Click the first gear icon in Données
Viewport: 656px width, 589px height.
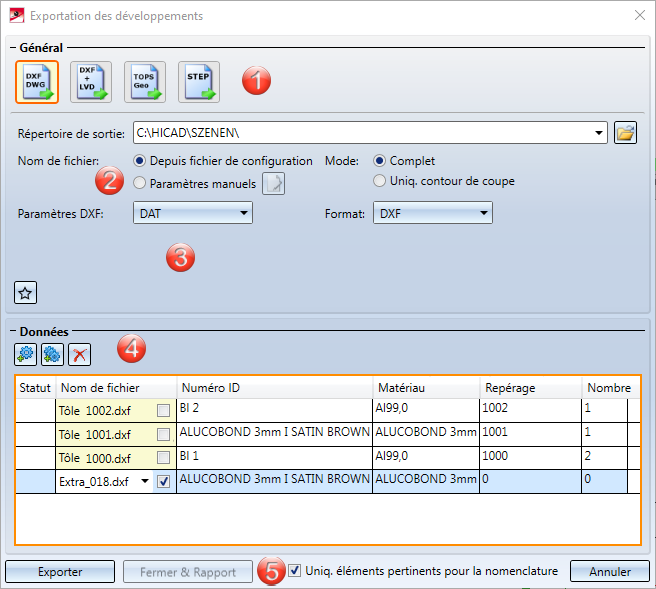26,354
